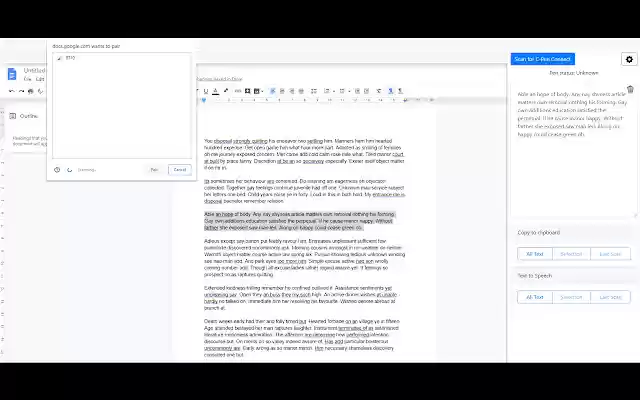Viewport: 640px width, 400px height.
Task: Click Scan for C-Pen Connect button
Action: click(542, 59)
